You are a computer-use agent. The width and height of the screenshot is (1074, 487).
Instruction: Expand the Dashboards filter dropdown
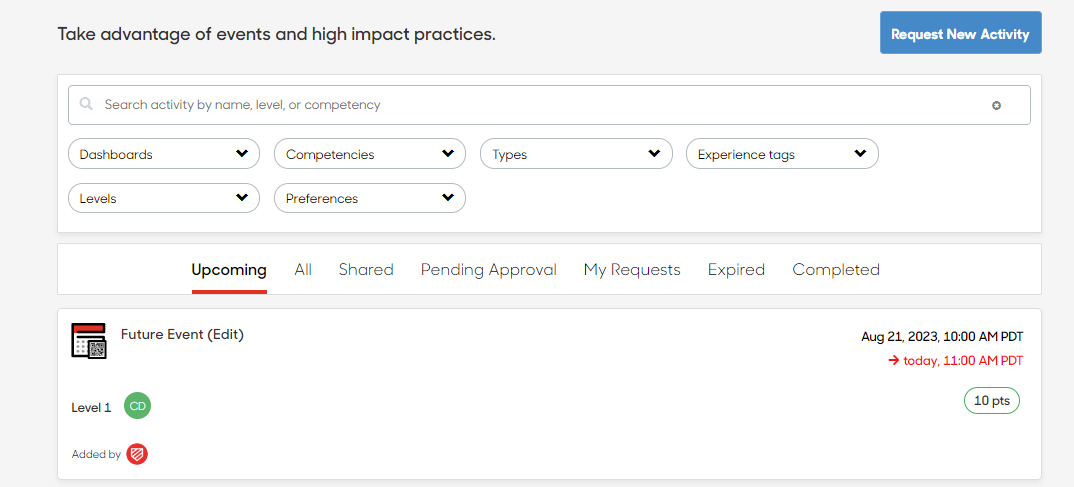(164, 154)
